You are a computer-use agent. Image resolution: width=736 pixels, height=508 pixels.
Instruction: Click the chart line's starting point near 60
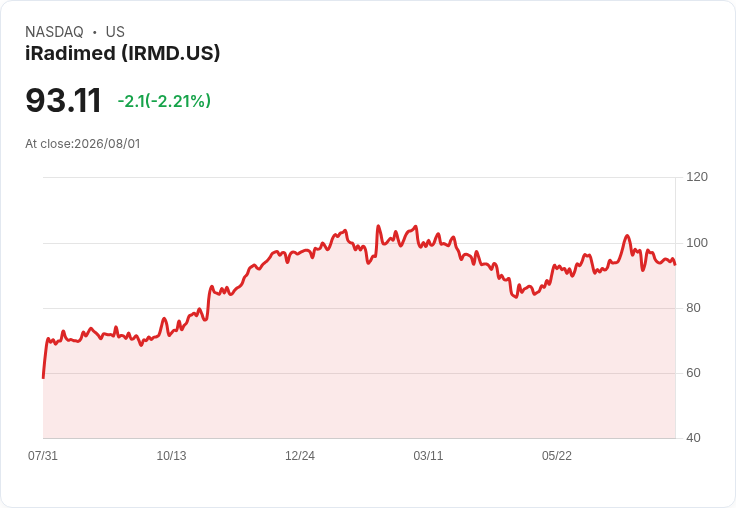[44, 377]
